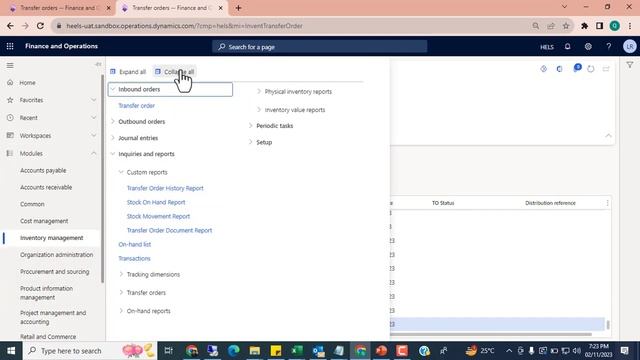
Task: Click the pin navigation pane icon
Action: pos(98,64)
